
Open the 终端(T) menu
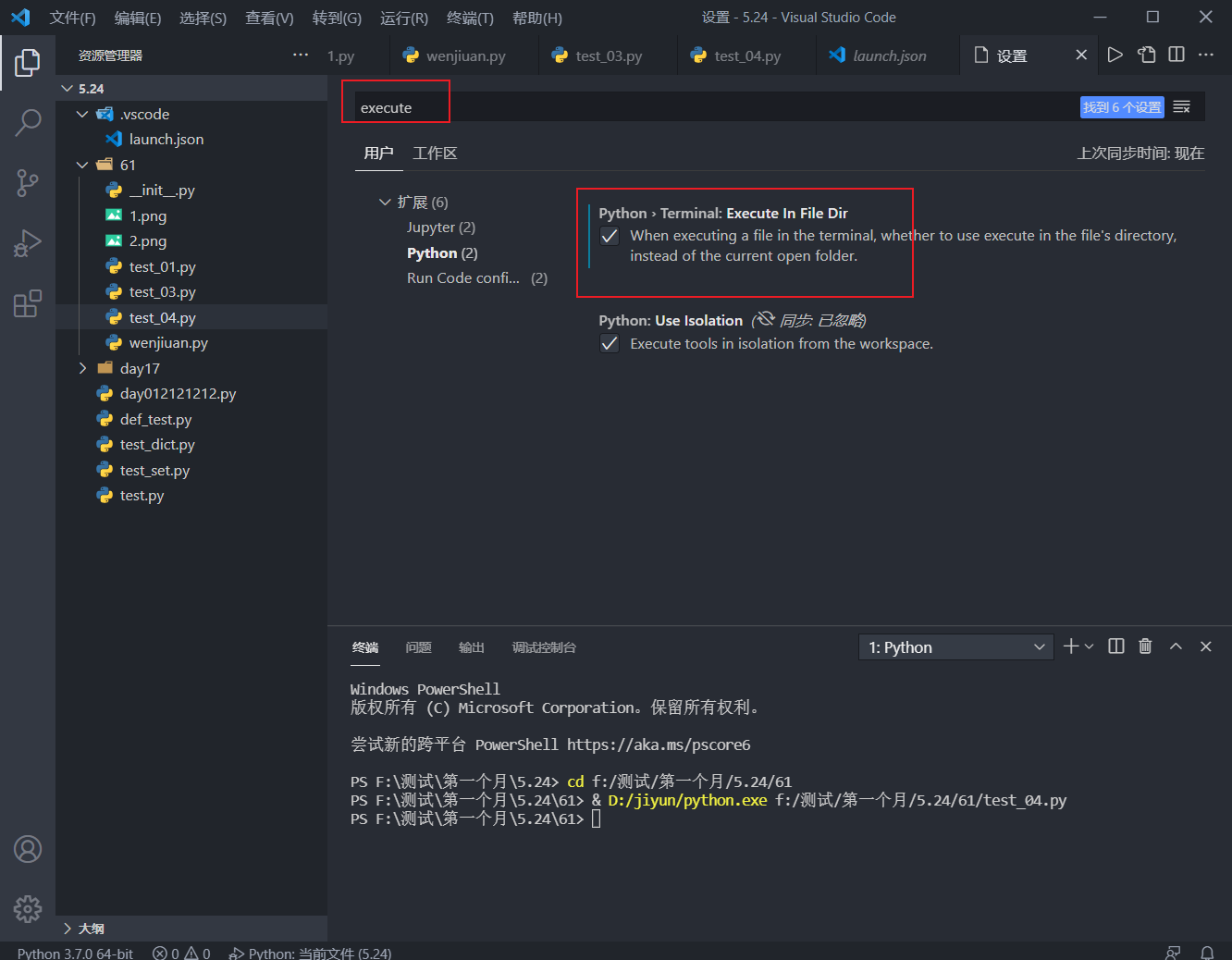tap(469, 18)
